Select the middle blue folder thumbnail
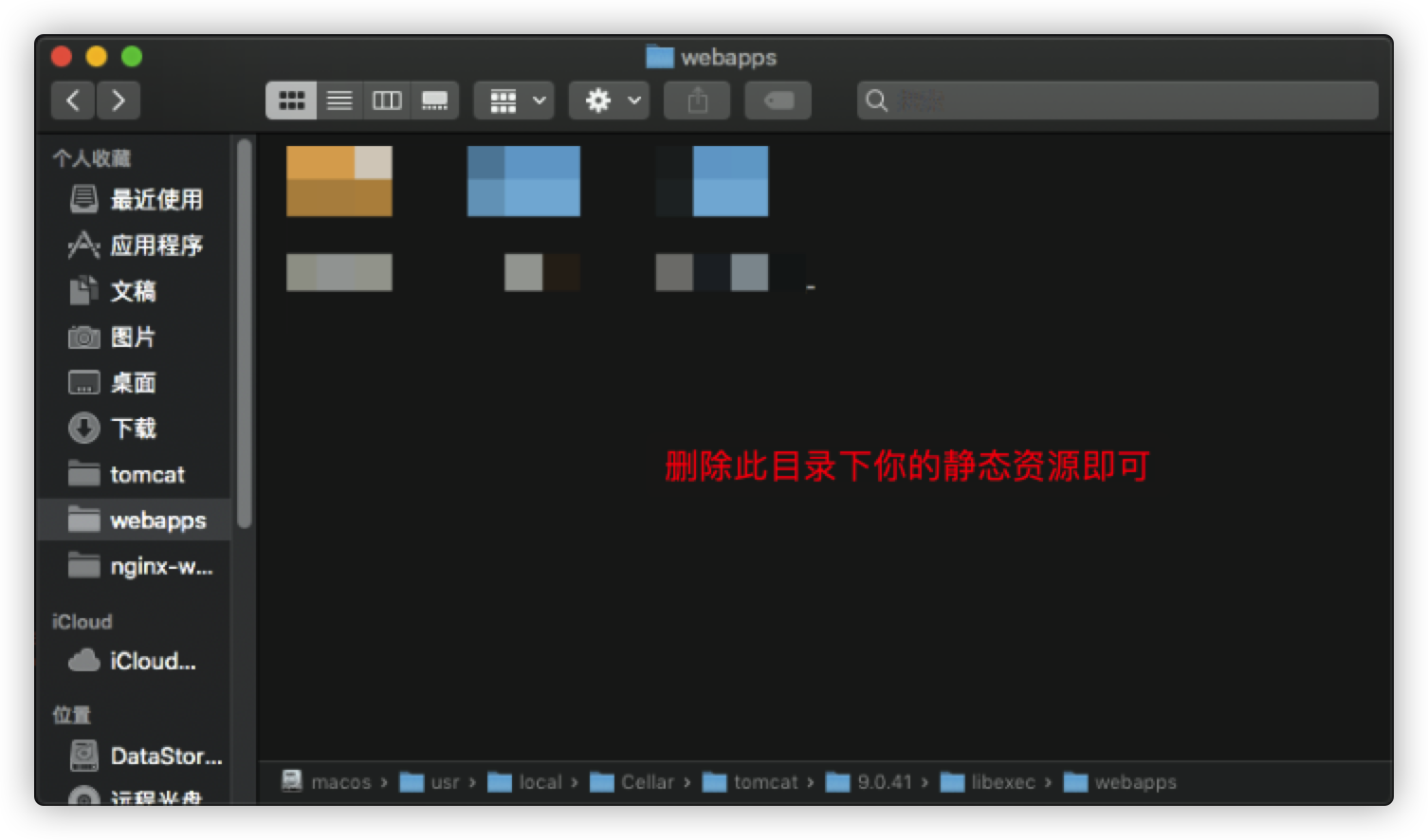 click(x=523, y=181)
